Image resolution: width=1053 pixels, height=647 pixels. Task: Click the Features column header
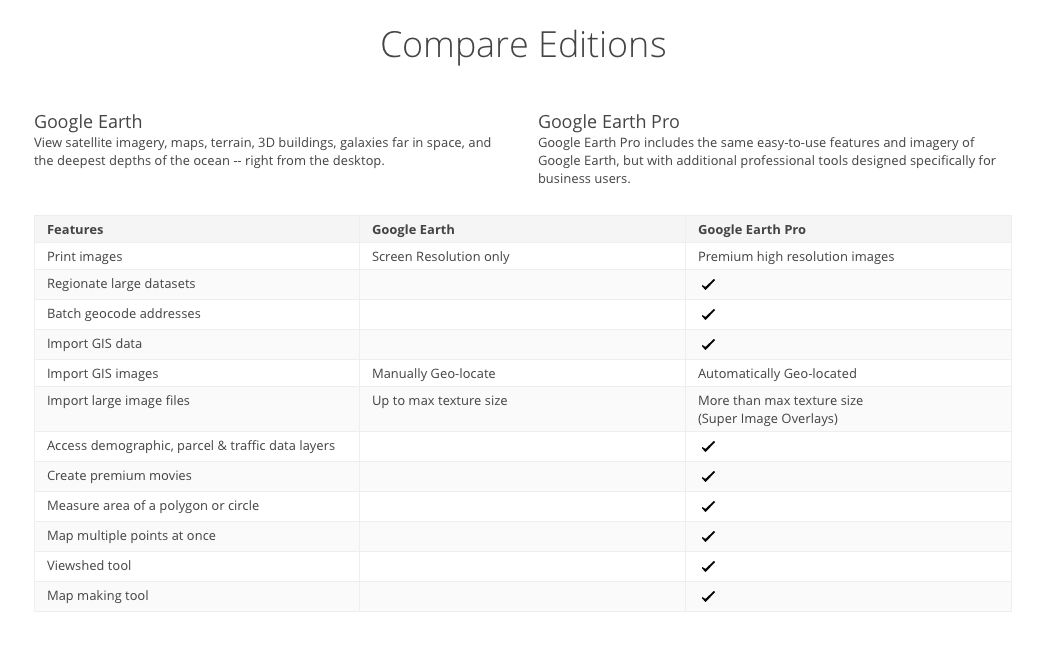75,230
